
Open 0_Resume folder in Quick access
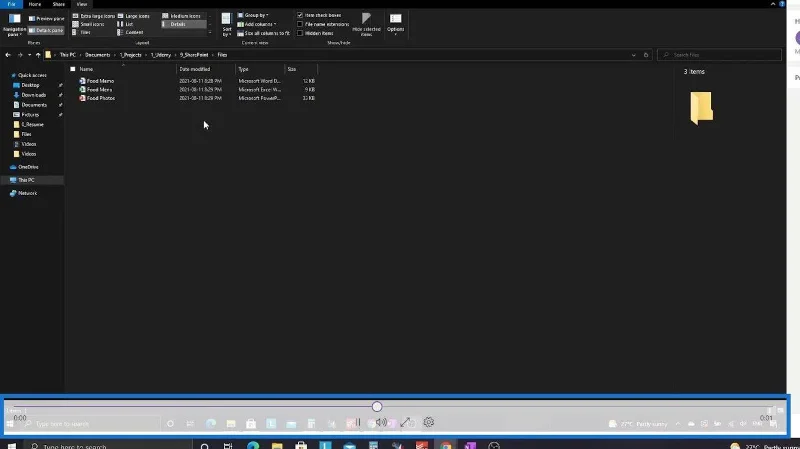[x=29, y=124]
